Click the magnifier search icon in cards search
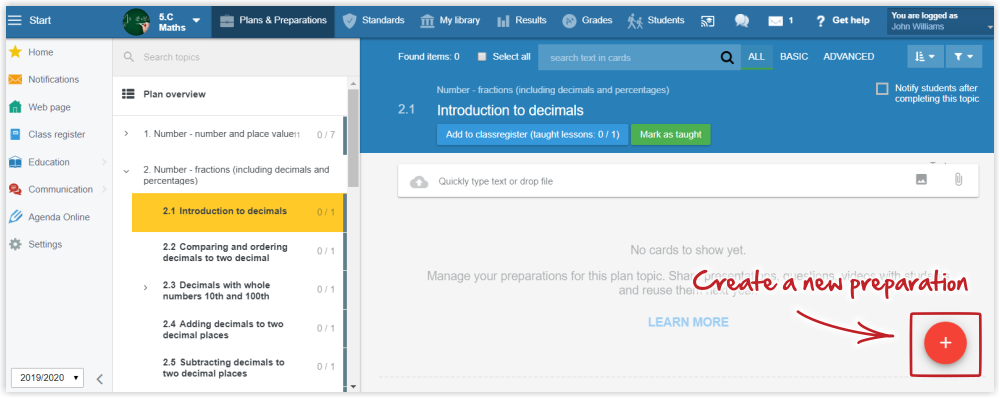Screen dimensions: 1000x398 (727, 57)
